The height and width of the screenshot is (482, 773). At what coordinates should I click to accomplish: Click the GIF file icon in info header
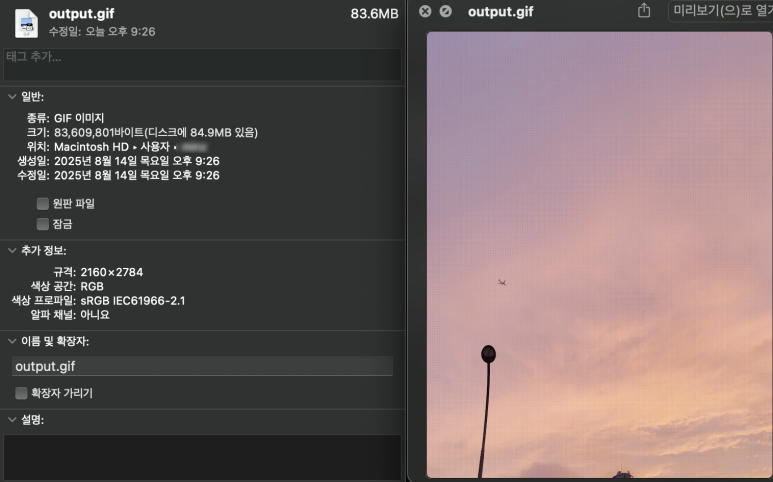pos(26,22)
